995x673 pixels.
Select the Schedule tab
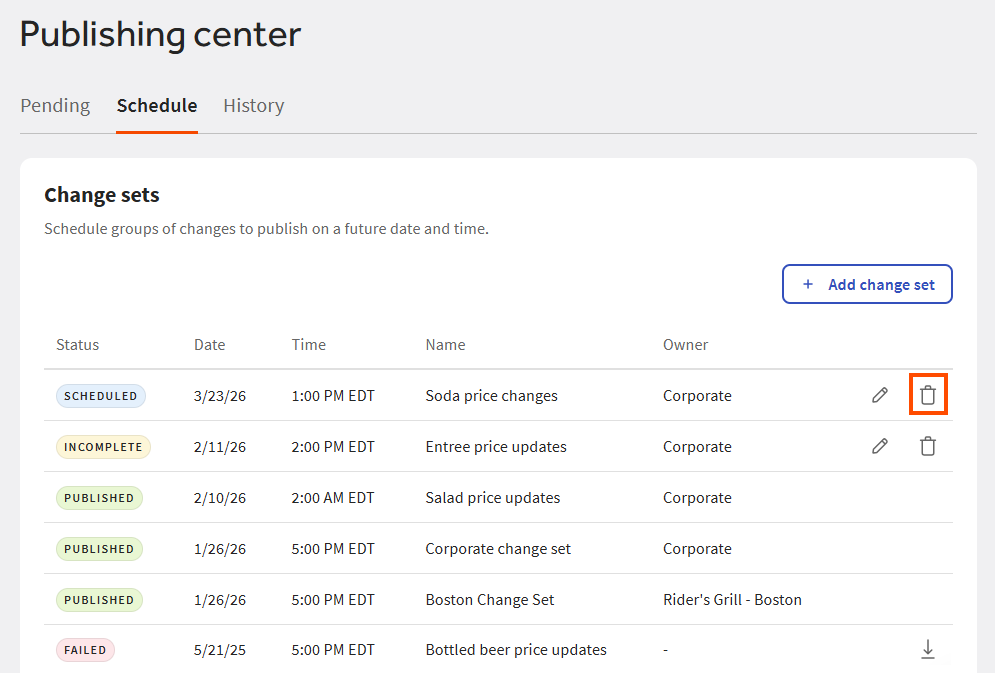[156, 105]
